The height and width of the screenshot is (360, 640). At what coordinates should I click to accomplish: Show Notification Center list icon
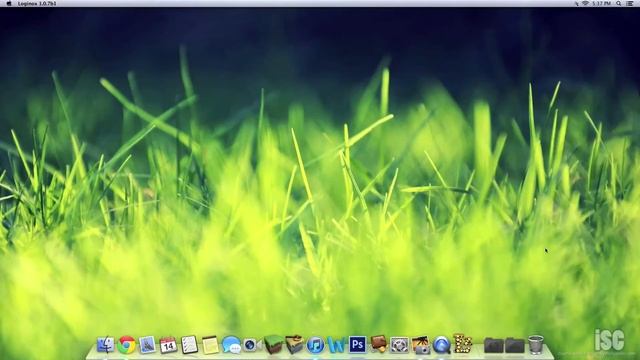630,3
